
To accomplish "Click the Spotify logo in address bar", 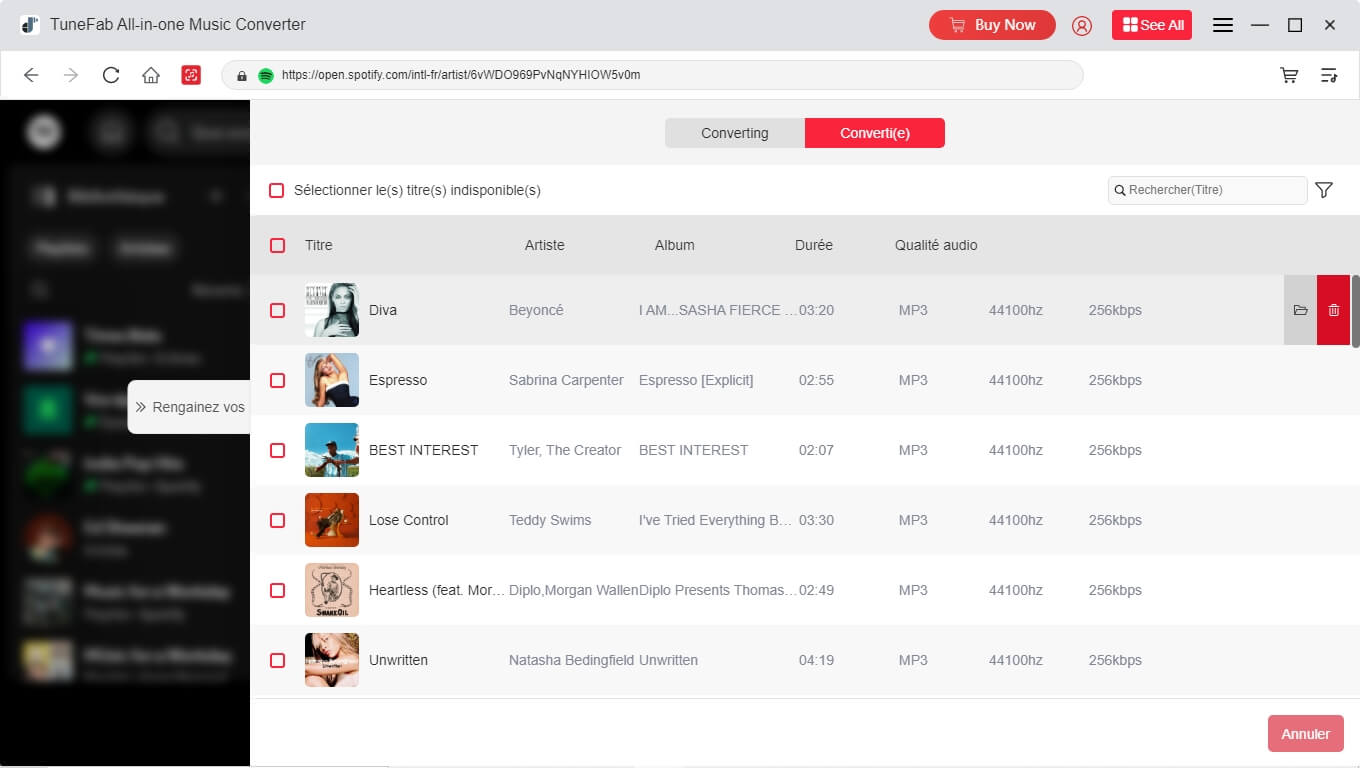I will (266, 75).
